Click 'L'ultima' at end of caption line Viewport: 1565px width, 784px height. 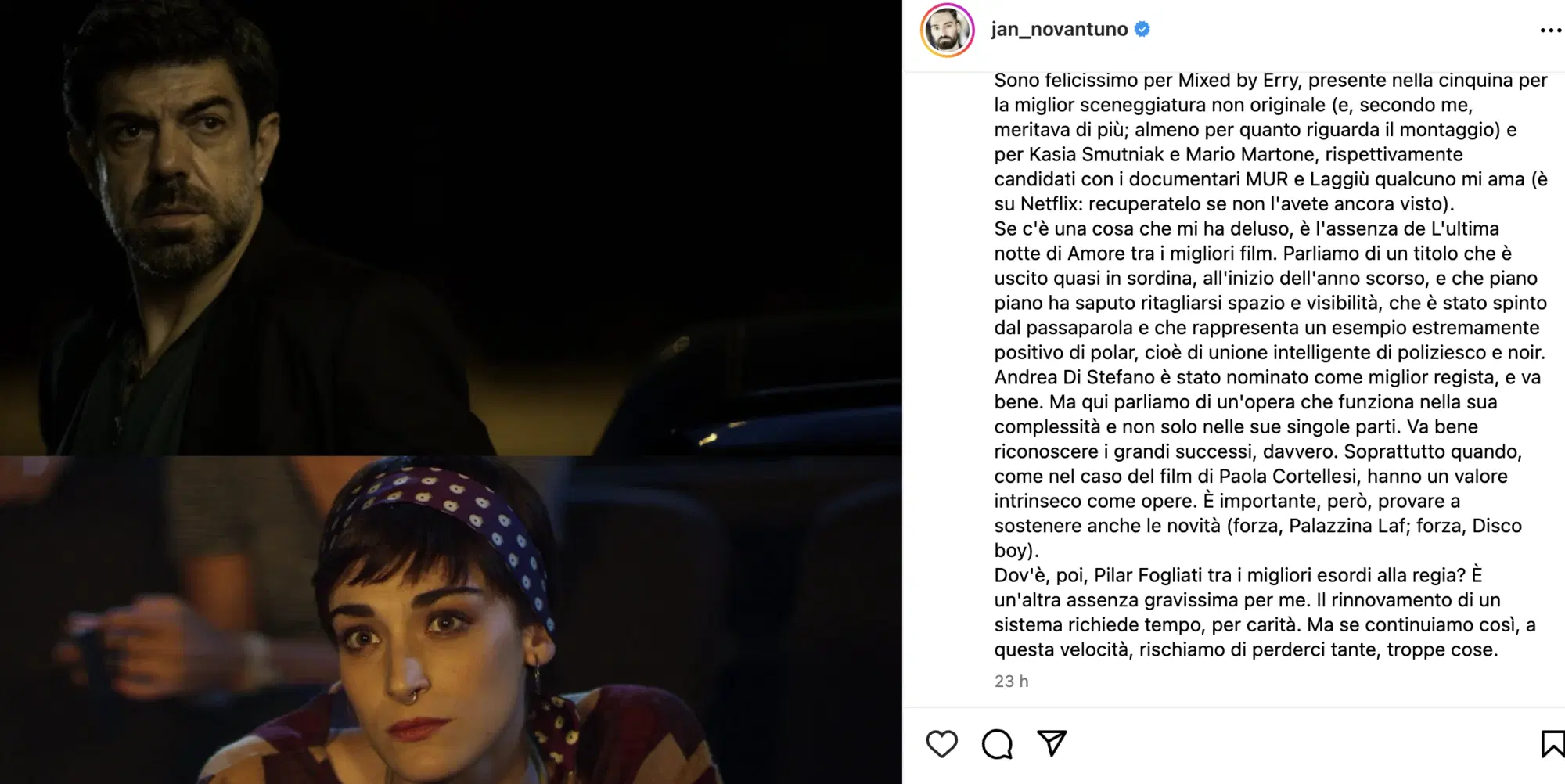[x=1465, y=229]
